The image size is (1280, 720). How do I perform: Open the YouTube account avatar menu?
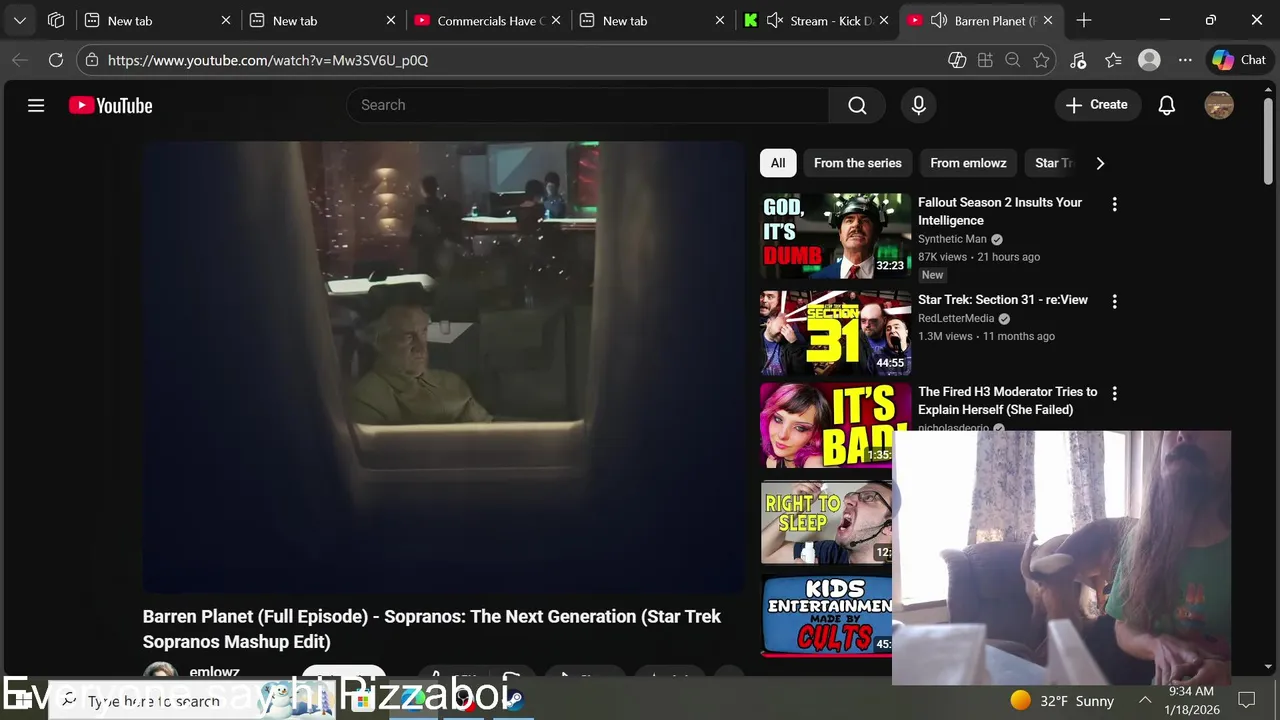point(1219,105)
